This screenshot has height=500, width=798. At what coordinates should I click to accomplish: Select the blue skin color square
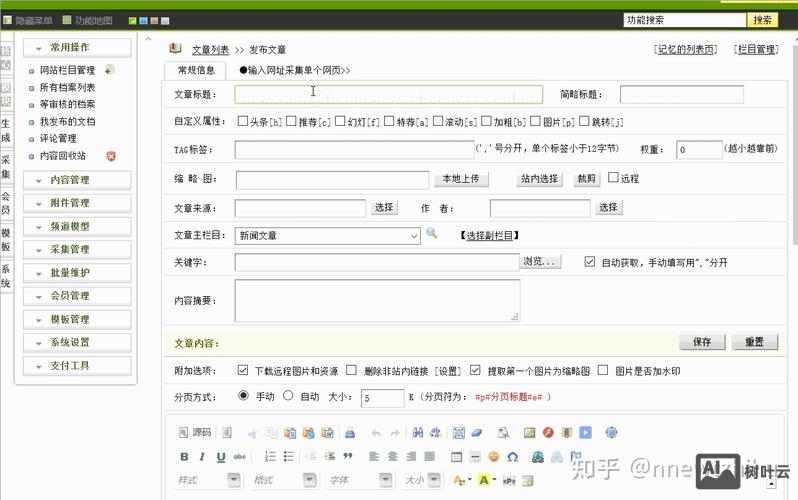point(143,21)
